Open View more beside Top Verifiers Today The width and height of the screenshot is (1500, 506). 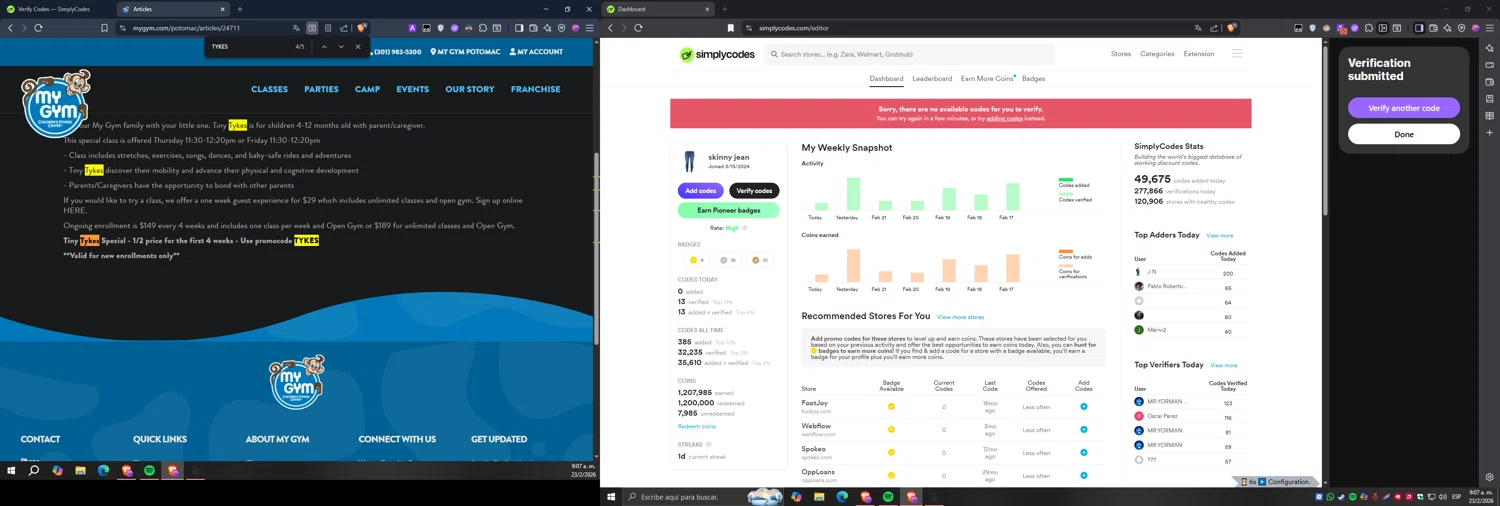click(x=1224, y=366)
